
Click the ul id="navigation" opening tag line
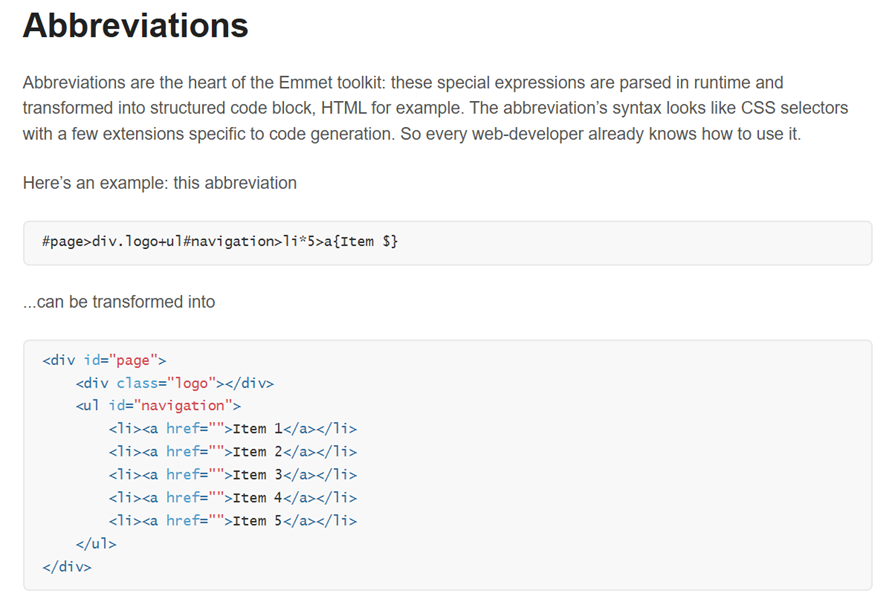[x=158, y=406]
